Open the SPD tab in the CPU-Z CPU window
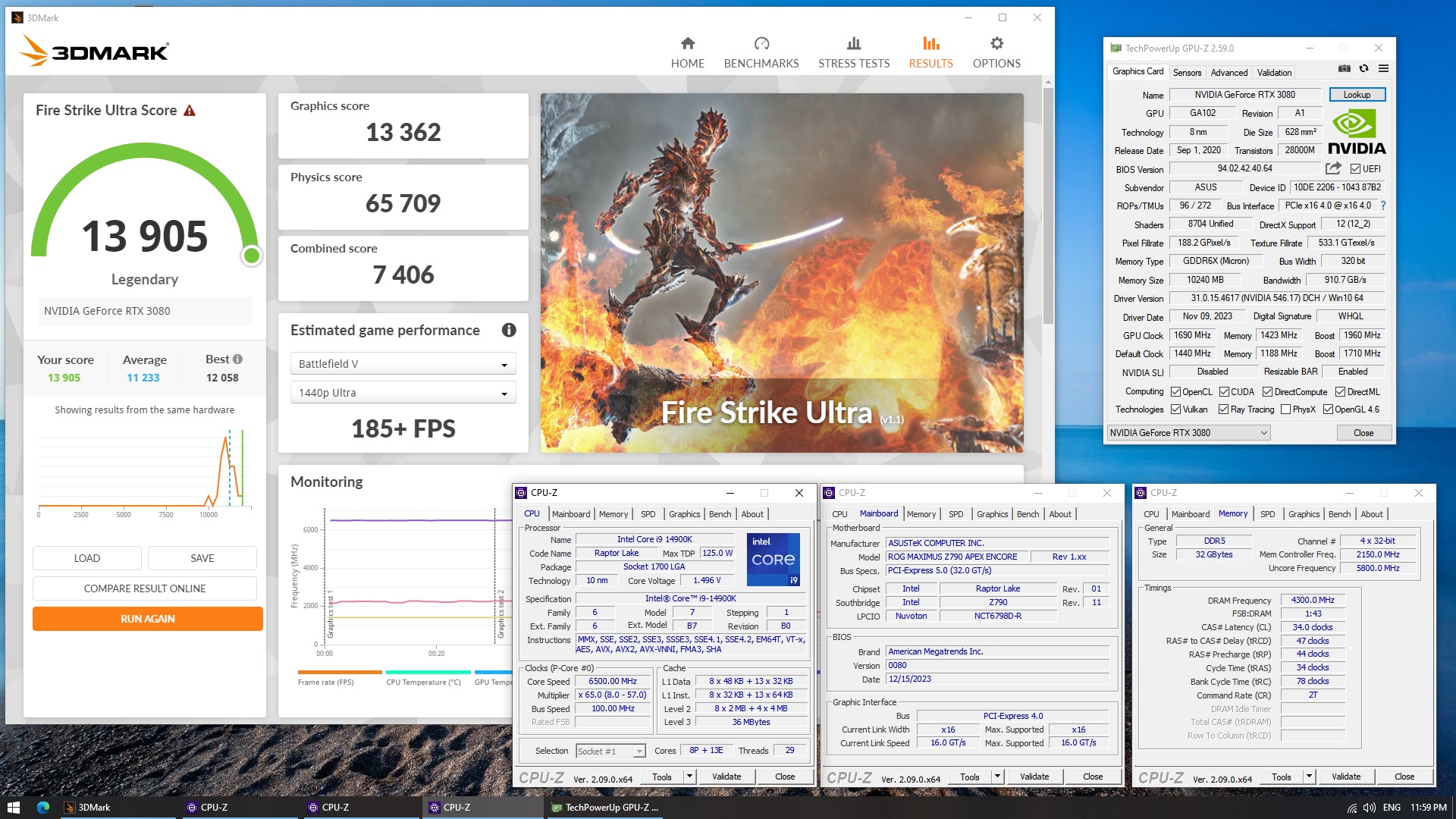This screenshot has width=1456, height=819. point(648,514)
